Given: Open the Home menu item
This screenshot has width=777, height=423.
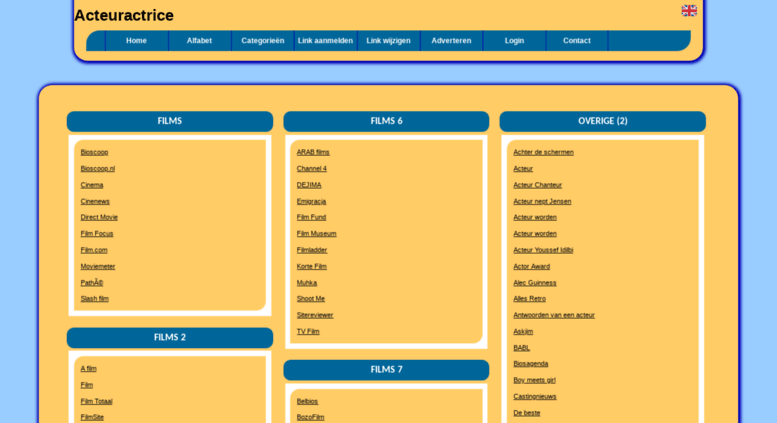Looking at the screenshot, I should point(136,41).
